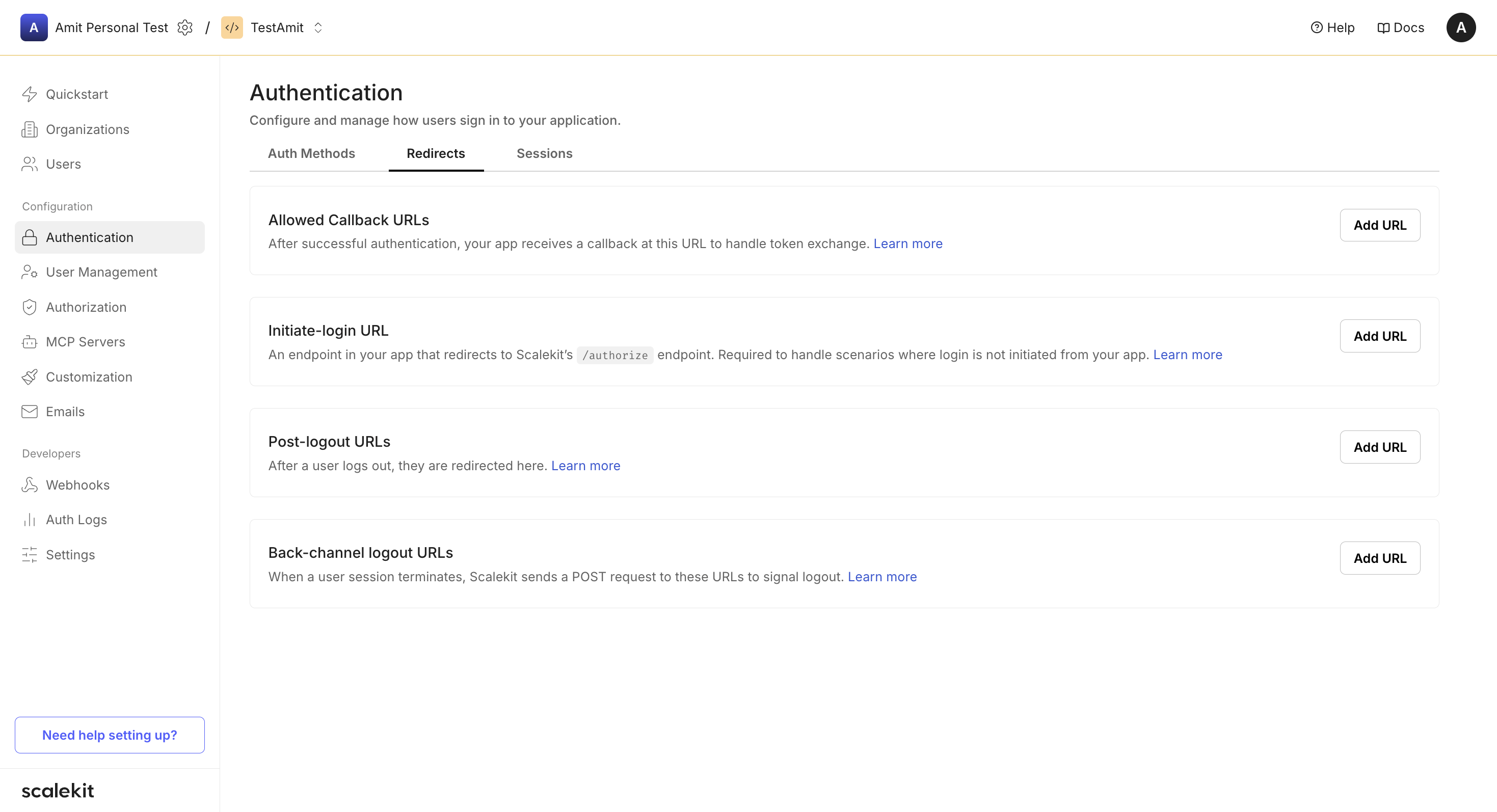Open Learn more for Initiate-login URL

click(1188, 355)
